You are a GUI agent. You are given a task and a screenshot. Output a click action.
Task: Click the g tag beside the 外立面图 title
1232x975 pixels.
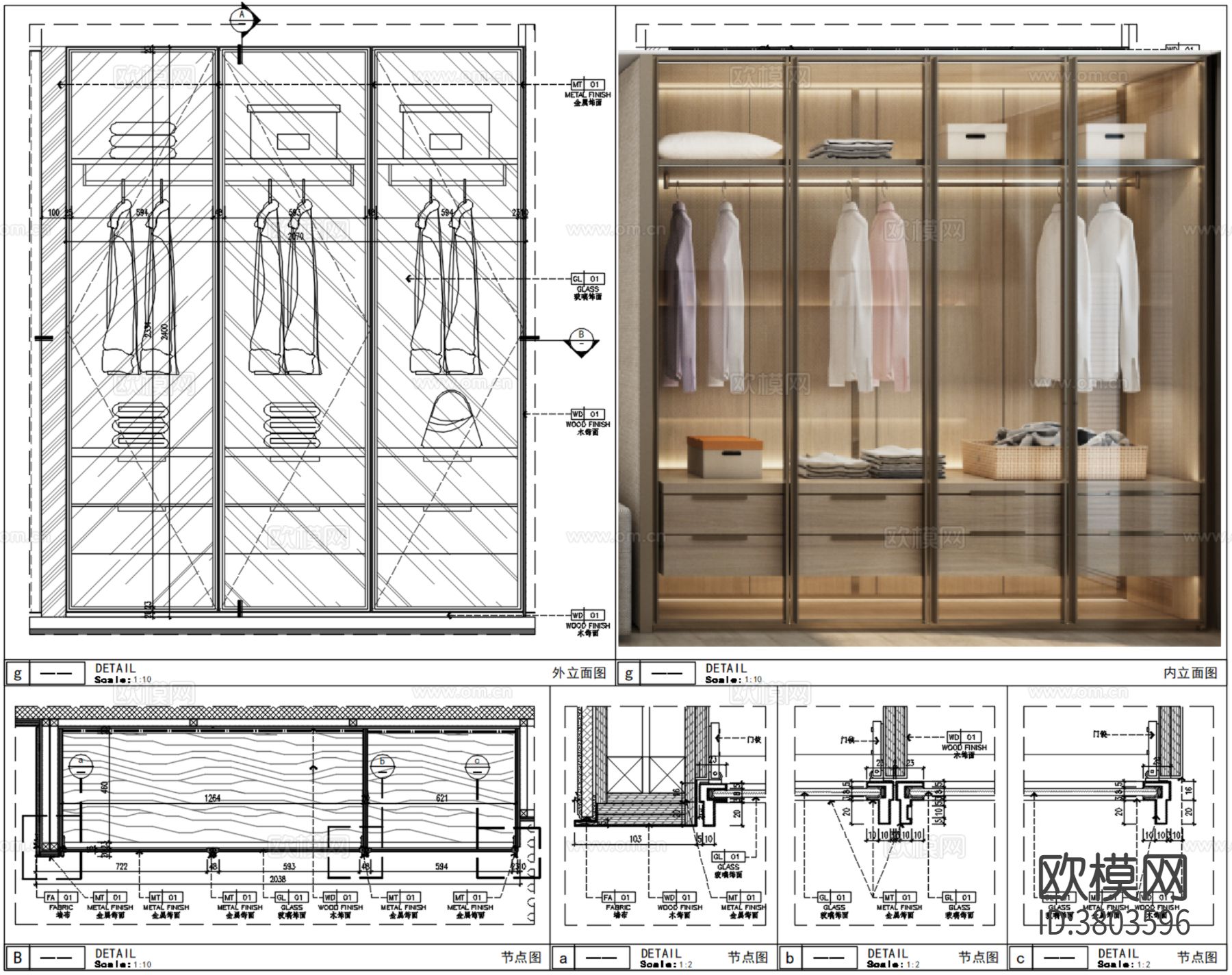click(17, 674)
